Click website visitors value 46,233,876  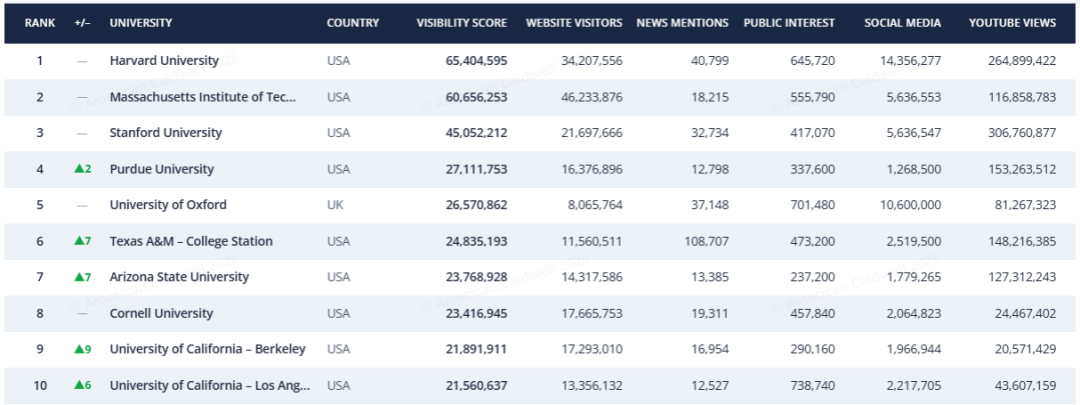click(x=592, y=97)
